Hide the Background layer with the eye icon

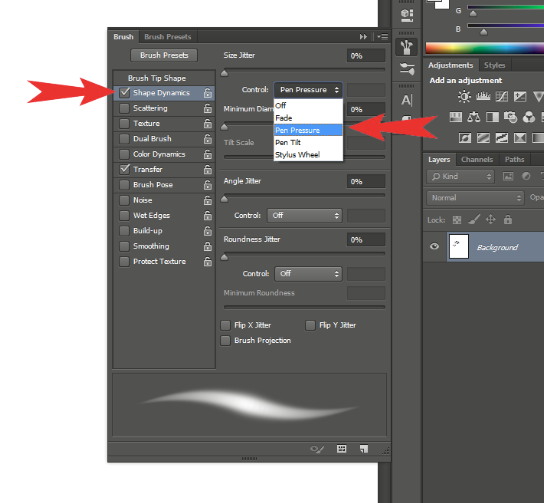click(434, 246)
